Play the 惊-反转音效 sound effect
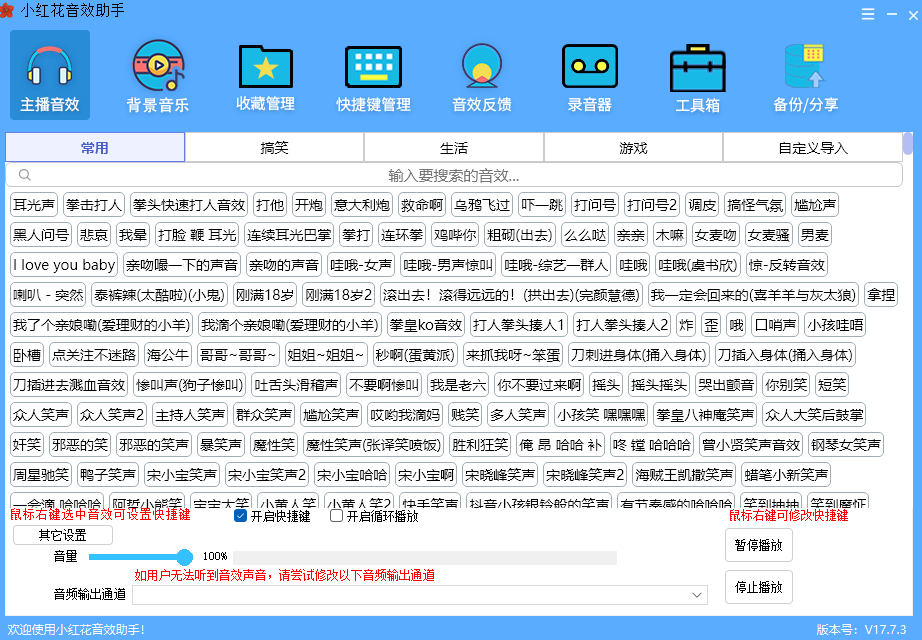Screen dimensions: 922x640 787,265
